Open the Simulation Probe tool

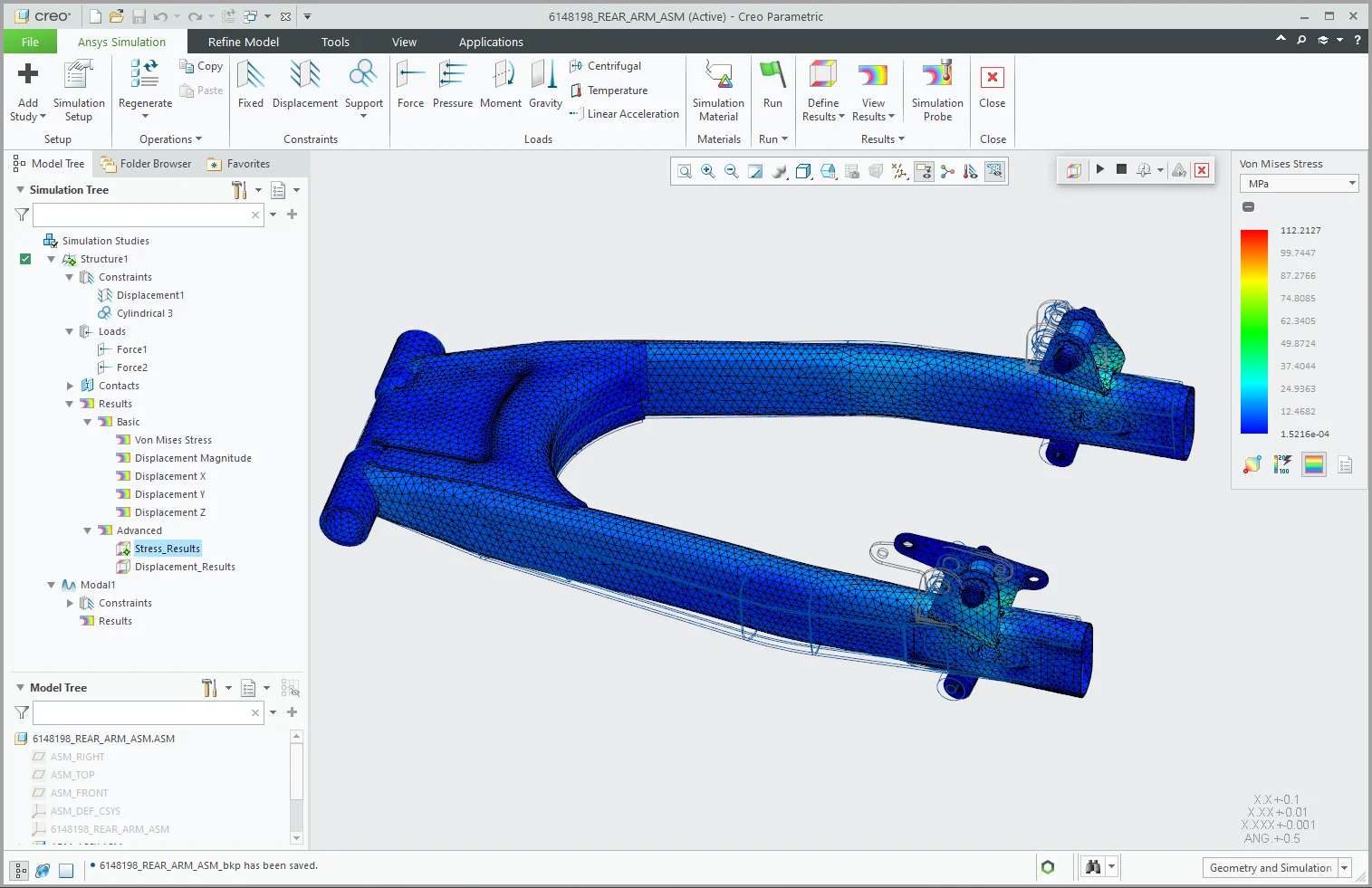[936, 88]
